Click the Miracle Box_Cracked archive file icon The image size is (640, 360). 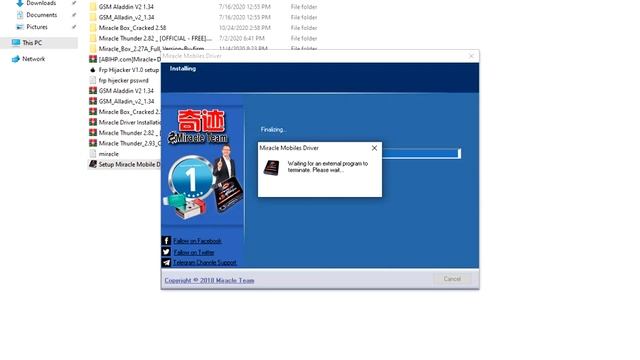(x=93, y=112)
